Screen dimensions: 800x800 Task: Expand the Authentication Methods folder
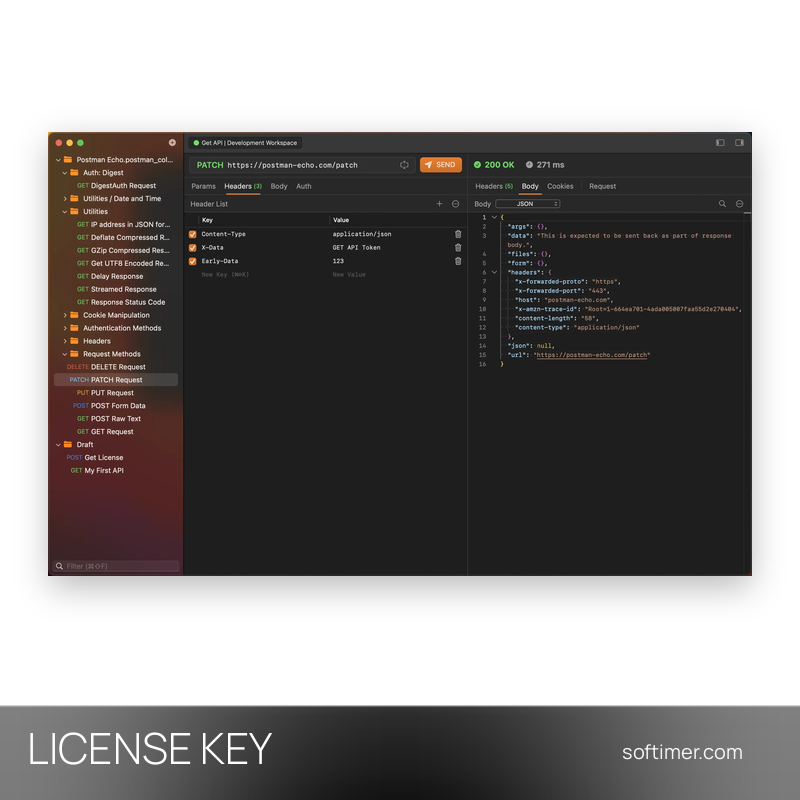(x=65, y=328)
